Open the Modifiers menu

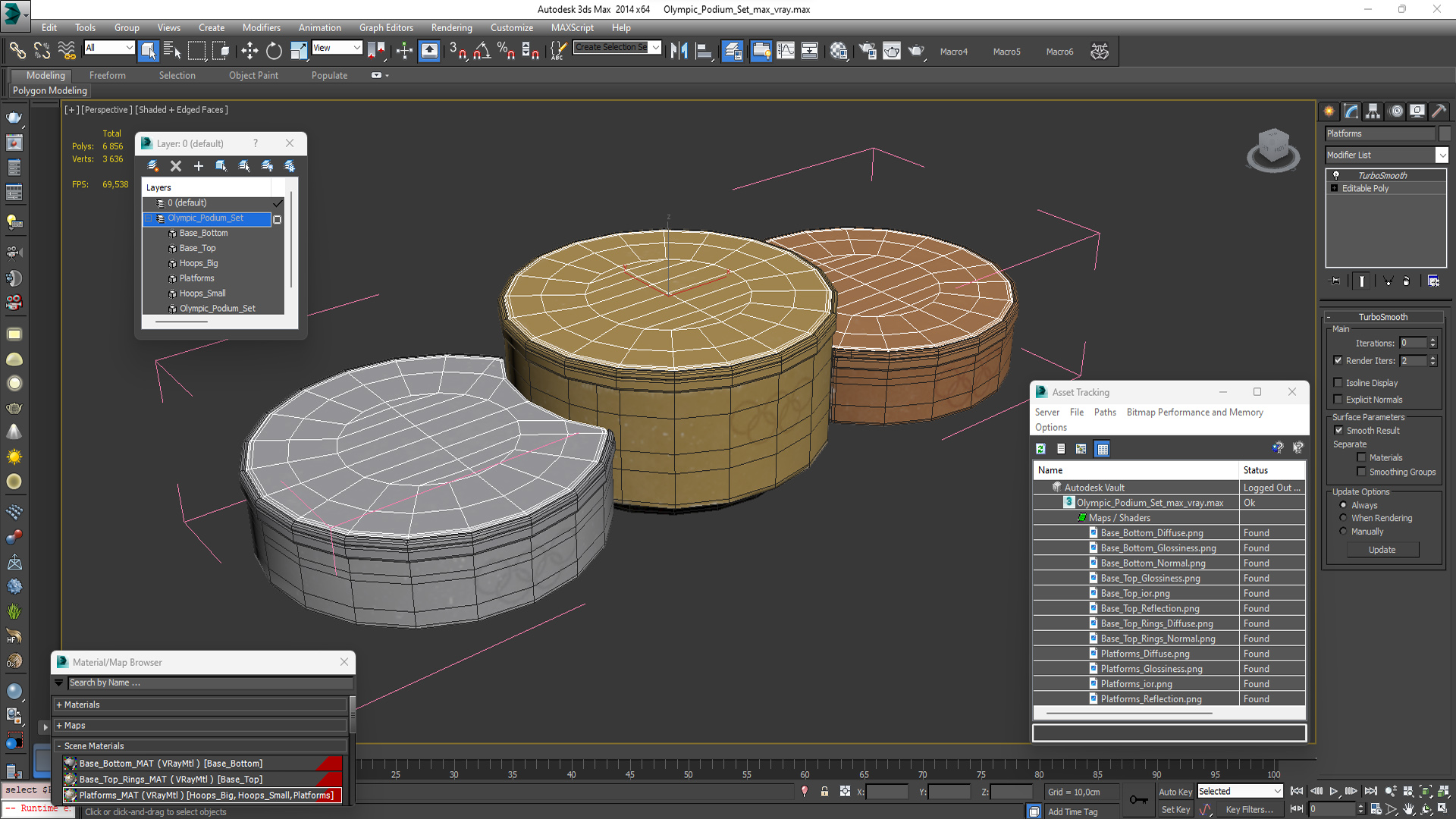261,27
